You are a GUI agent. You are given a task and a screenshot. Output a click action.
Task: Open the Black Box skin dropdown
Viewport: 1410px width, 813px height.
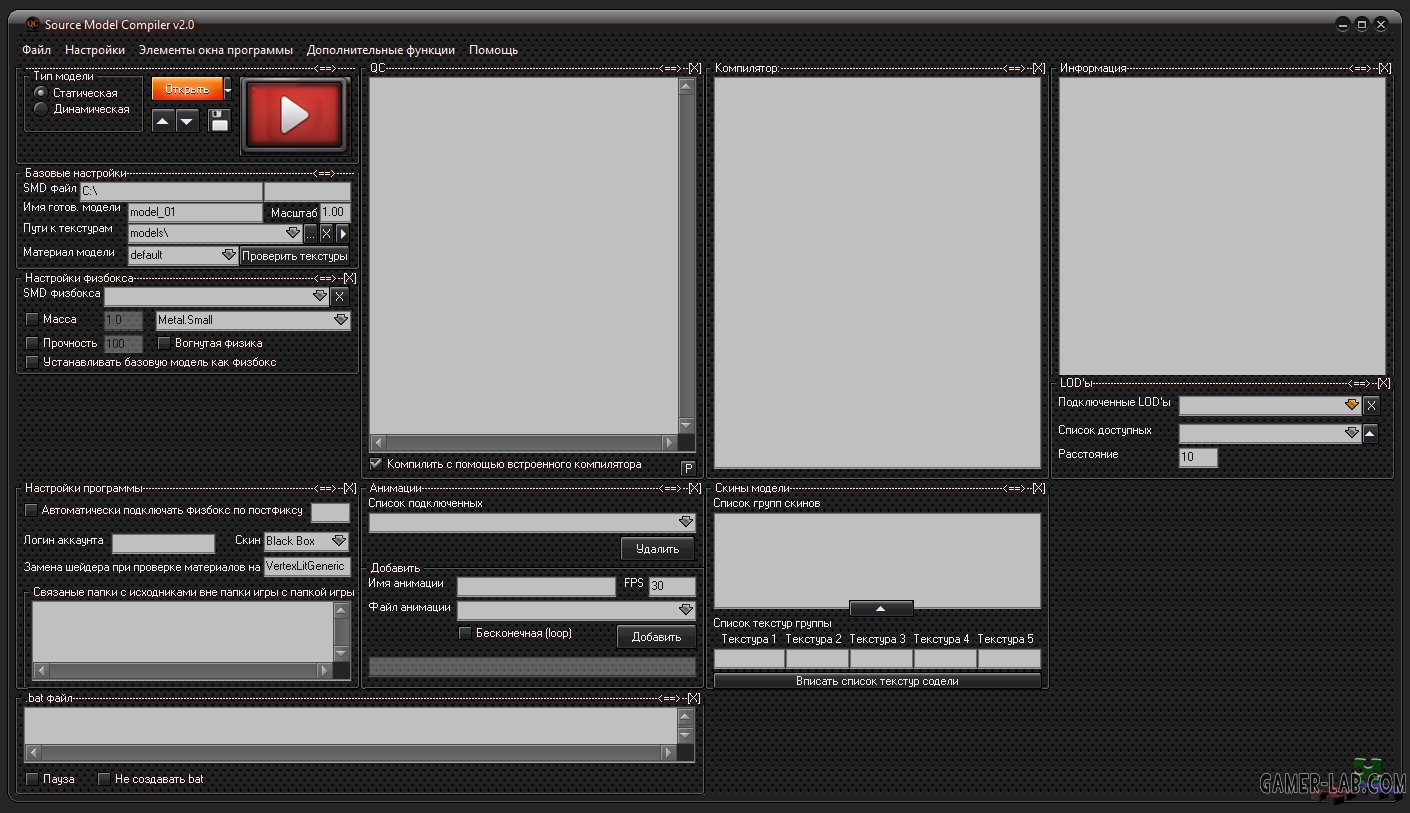coord(306,541)
